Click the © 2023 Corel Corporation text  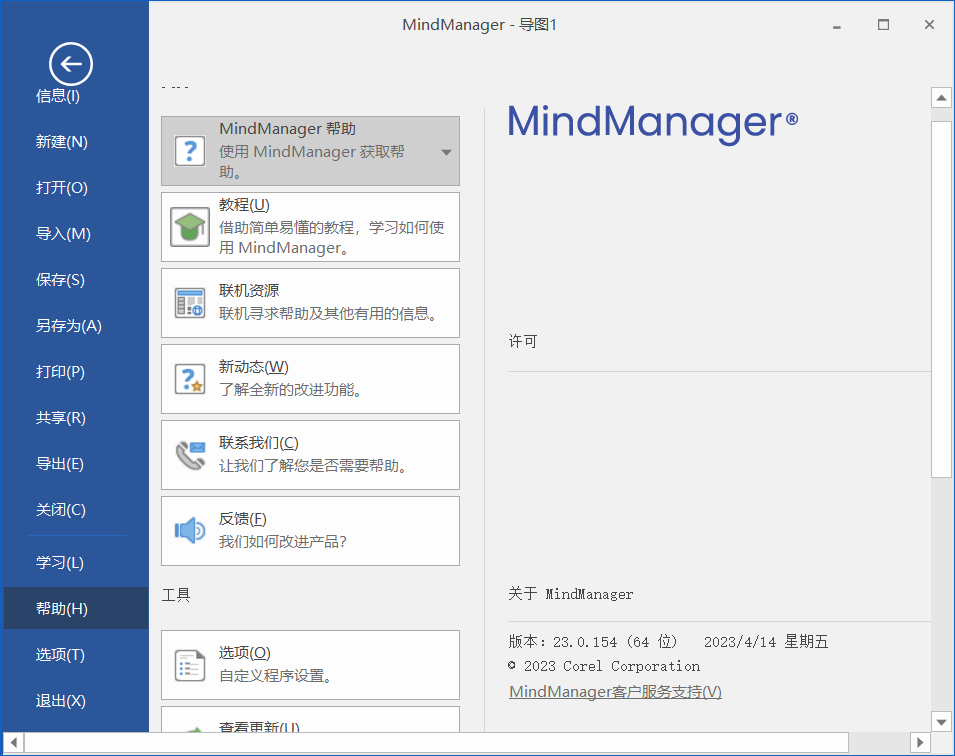(604, 666)
